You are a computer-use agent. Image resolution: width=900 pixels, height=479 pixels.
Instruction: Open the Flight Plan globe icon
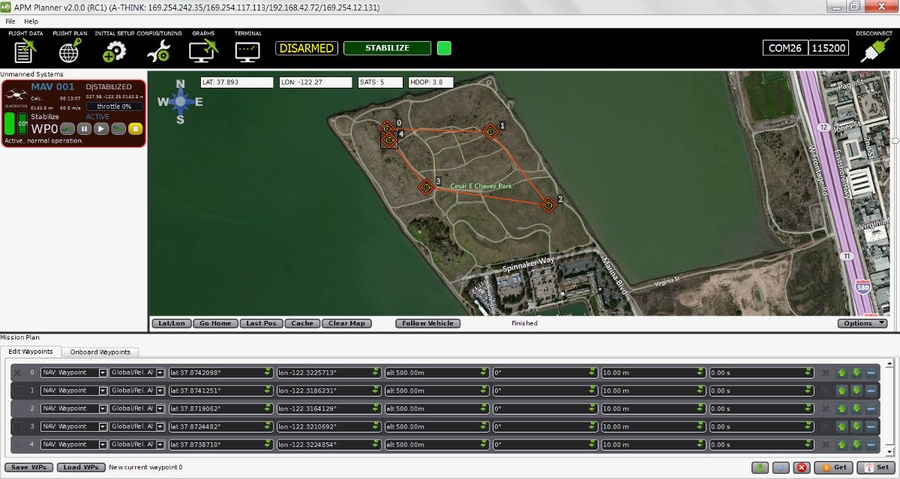coord(68,51)
